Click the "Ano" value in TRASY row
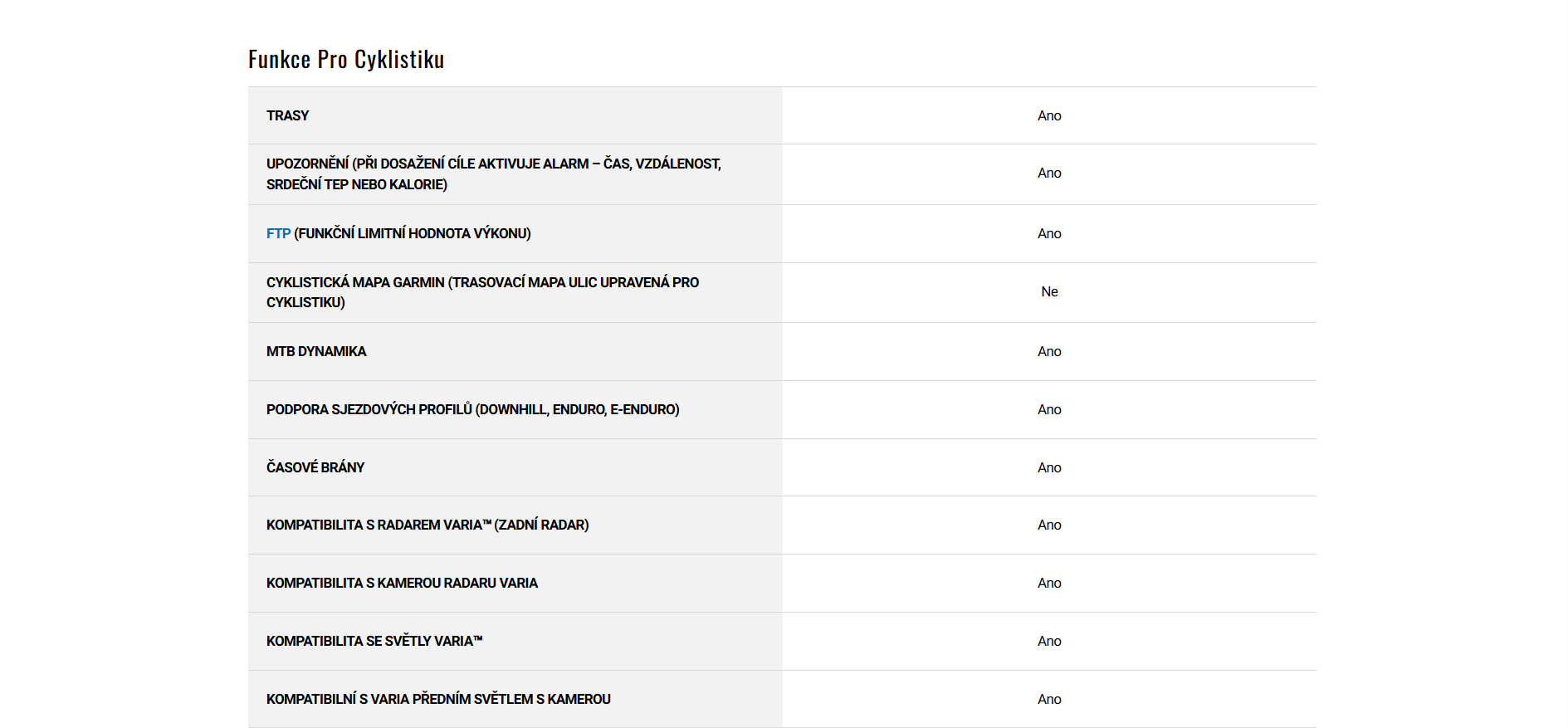This screenshot has height=728, width=1568. point(1049,116)
